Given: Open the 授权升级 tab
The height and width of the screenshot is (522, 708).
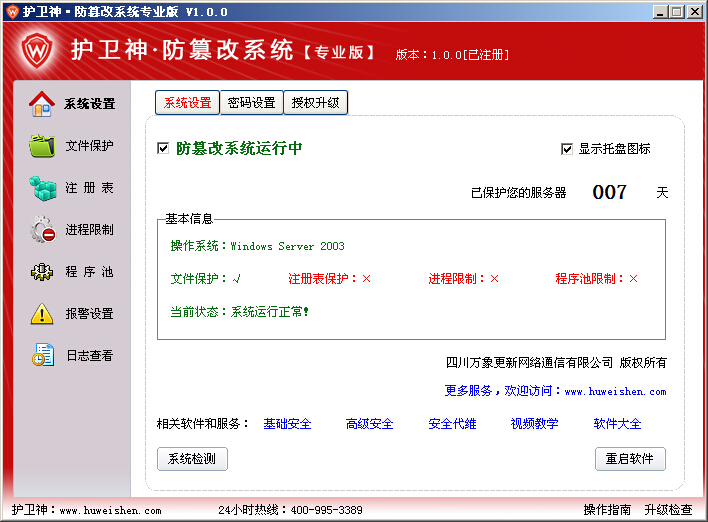Looking at the screenshot, I should 316,103.
